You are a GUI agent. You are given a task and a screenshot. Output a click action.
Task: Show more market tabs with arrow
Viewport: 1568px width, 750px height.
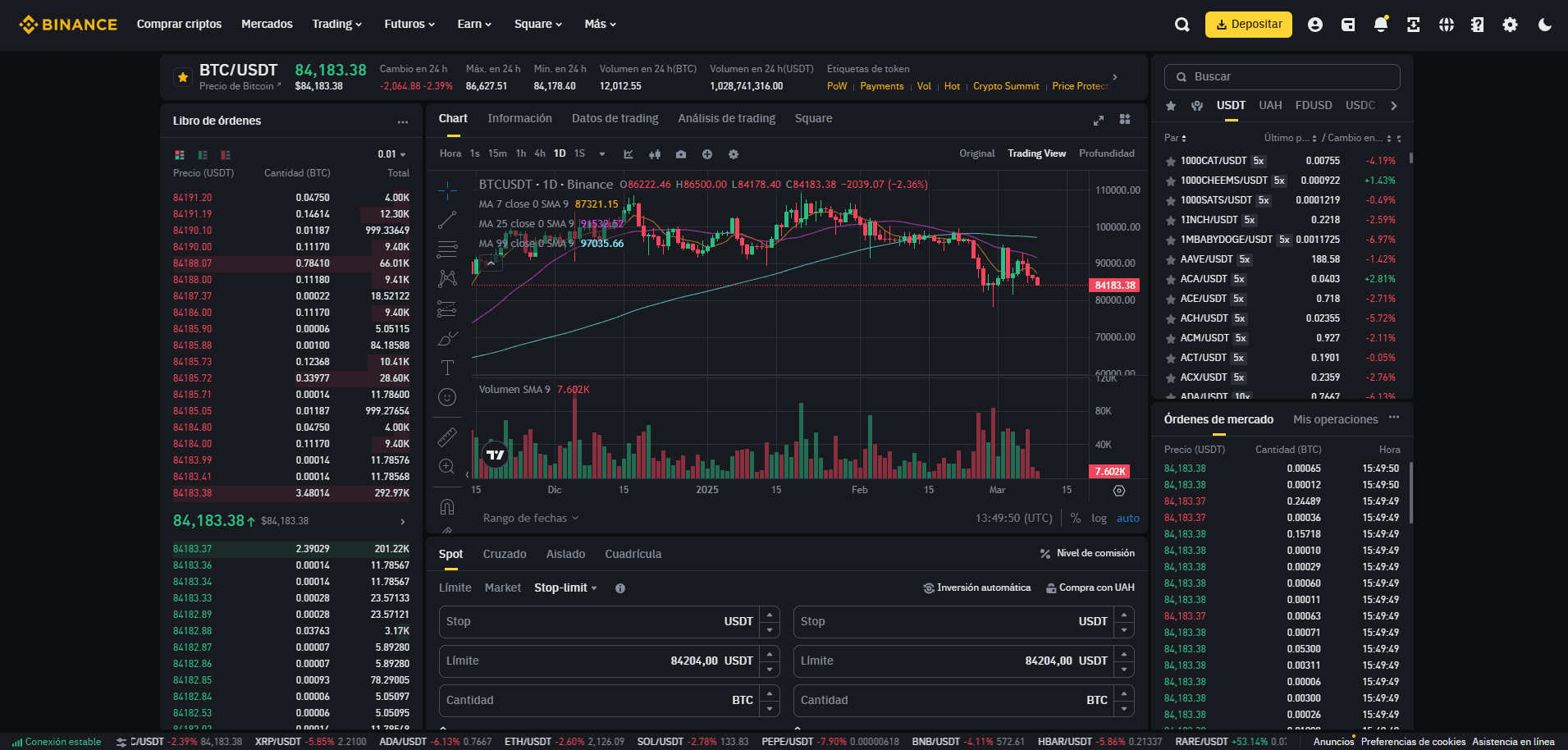[1393, 106]
